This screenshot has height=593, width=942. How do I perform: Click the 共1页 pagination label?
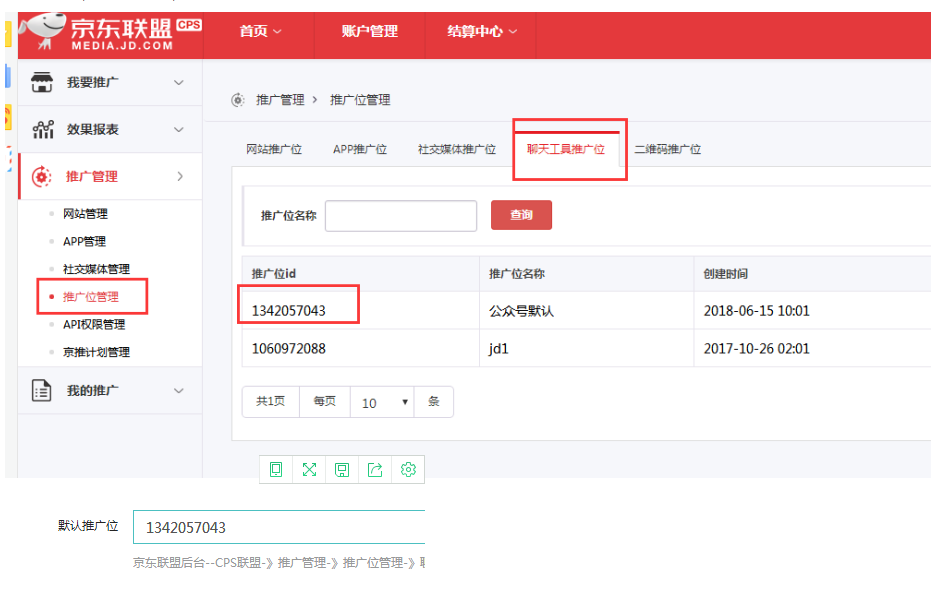pyautogui.click(x=270, y=401)
